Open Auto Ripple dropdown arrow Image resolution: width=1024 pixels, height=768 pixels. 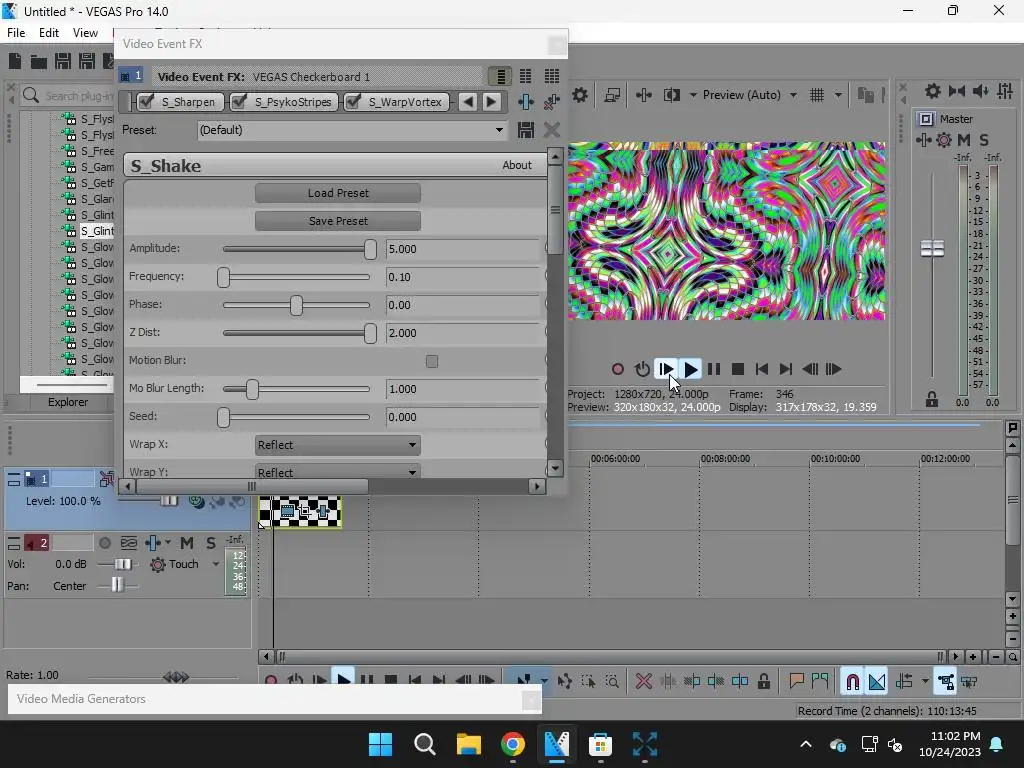coord(925,682)
